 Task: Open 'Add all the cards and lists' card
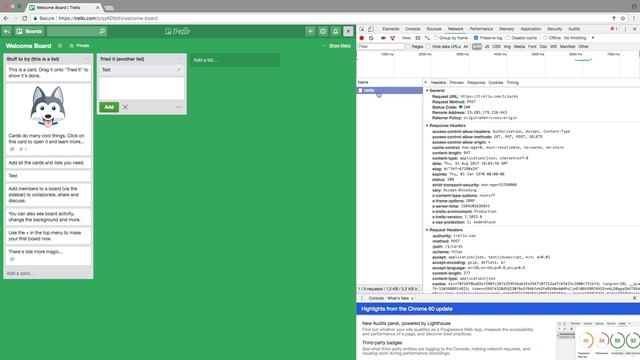[48, 163]
